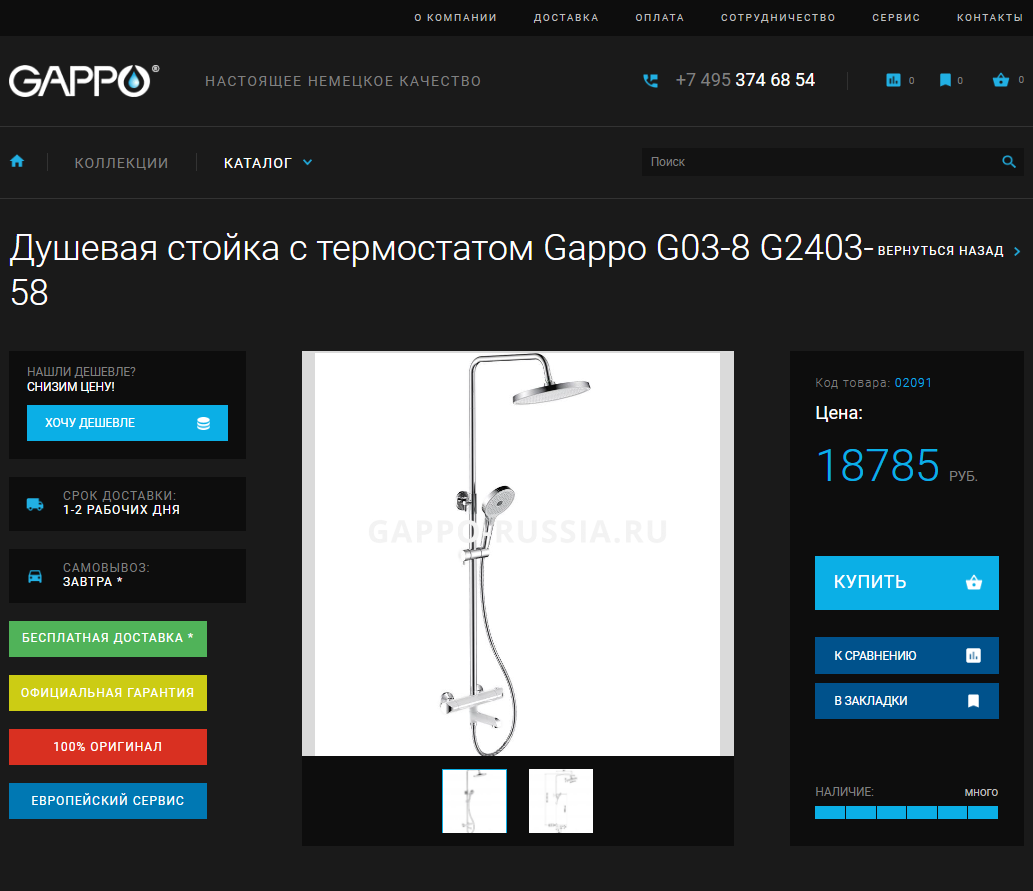Click the delivery truck icon
The height and width of the screenshot is (891, 1033).
tap(35, 505)
